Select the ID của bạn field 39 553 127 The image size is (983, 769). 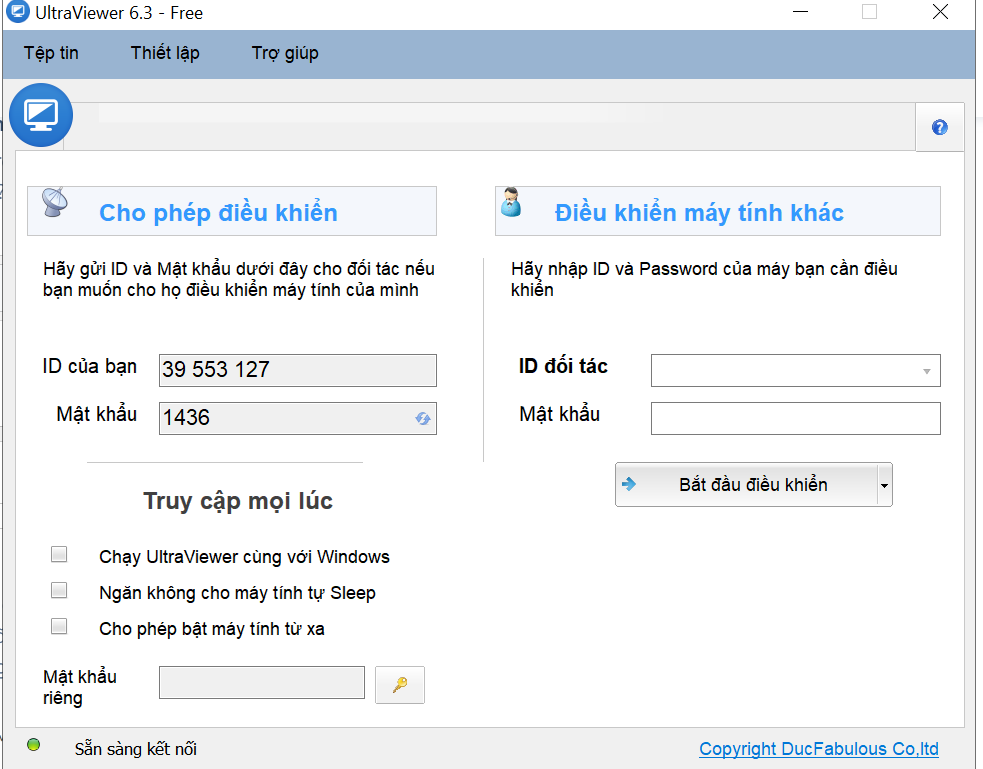[x=298, y=370]
